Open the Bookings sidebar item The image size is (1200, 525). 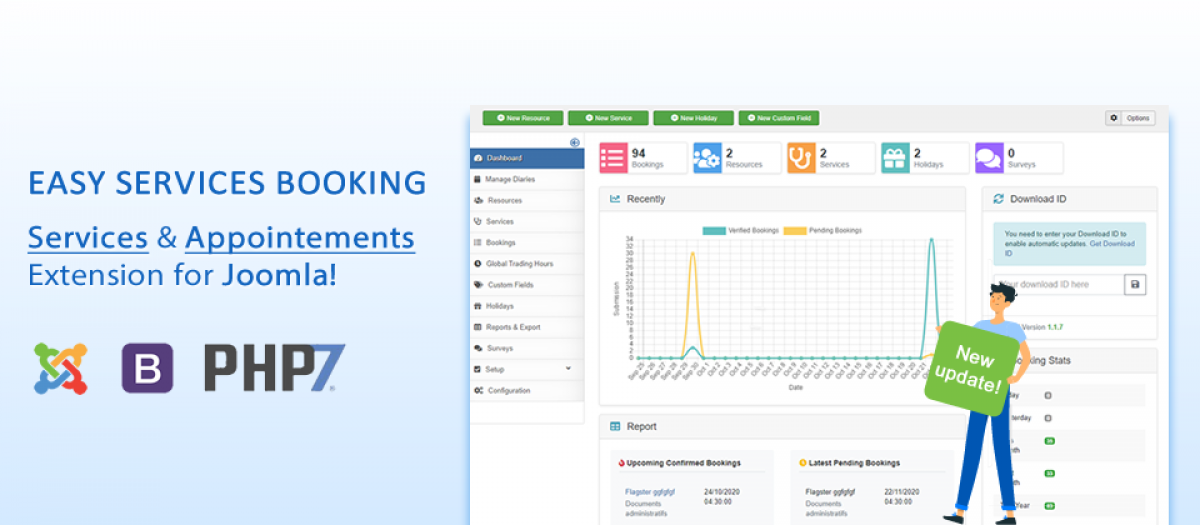pos(527,242)
